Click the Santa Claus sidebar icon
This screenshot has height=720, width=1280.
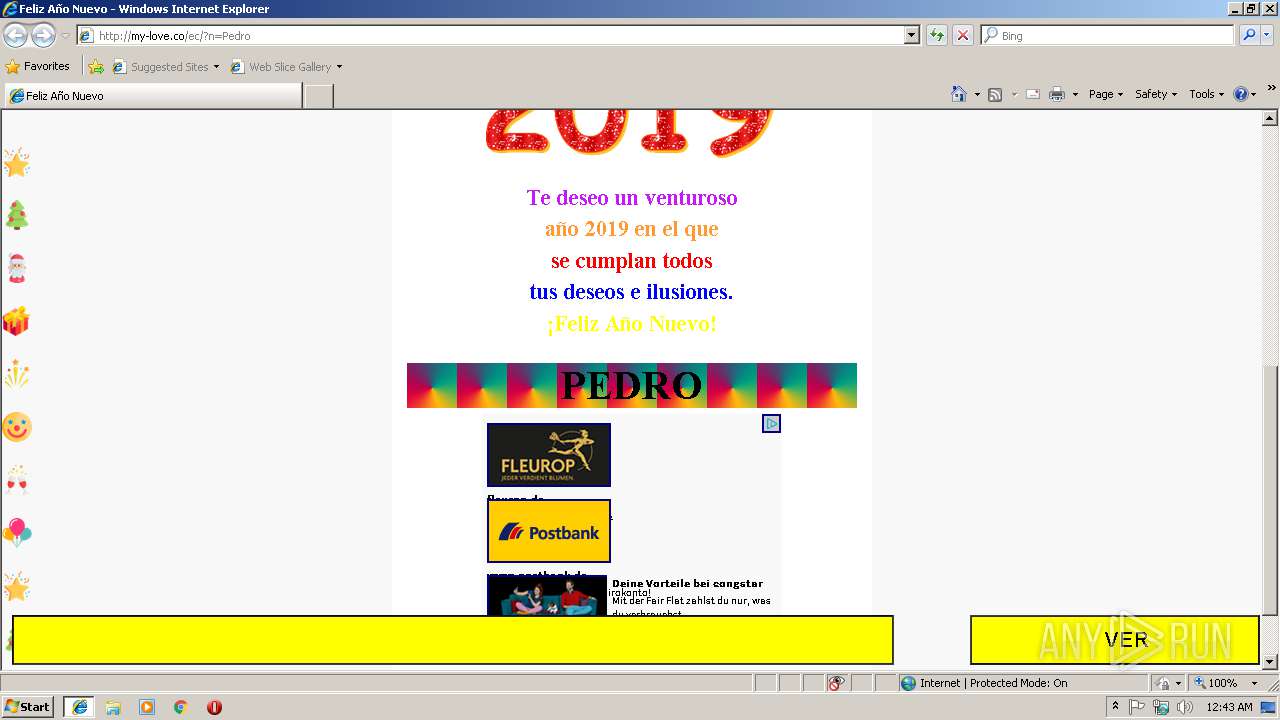(17, 268)
